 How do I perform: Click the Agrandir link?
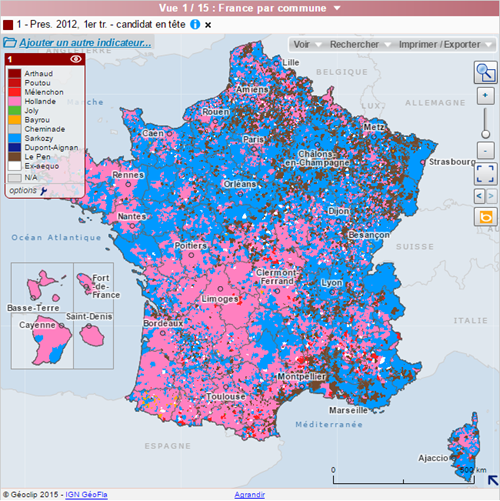249,495
